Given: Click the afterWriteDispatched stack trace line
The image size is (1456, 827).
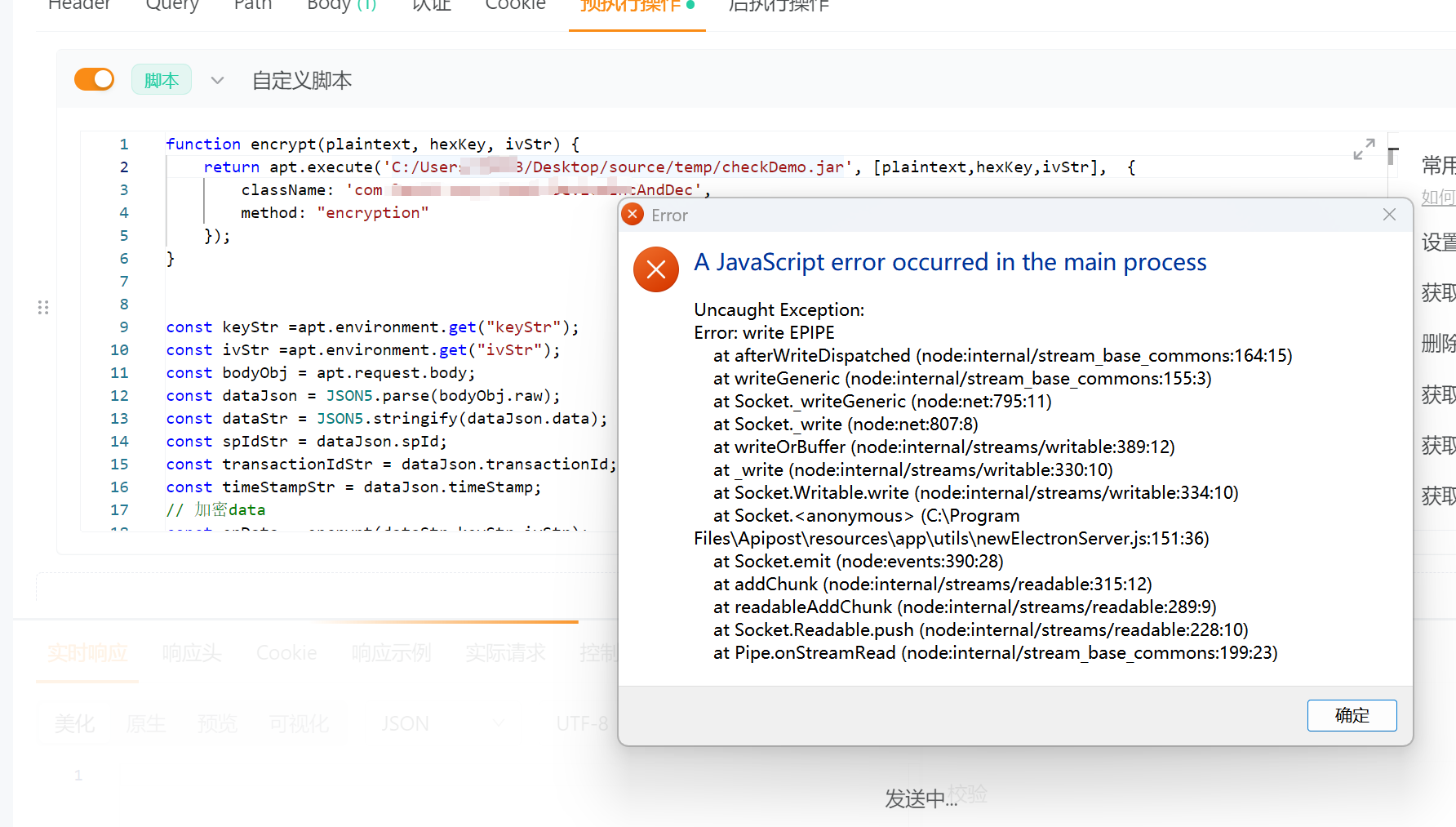Looking at the screenshot, I should [x=1002, y=355].
